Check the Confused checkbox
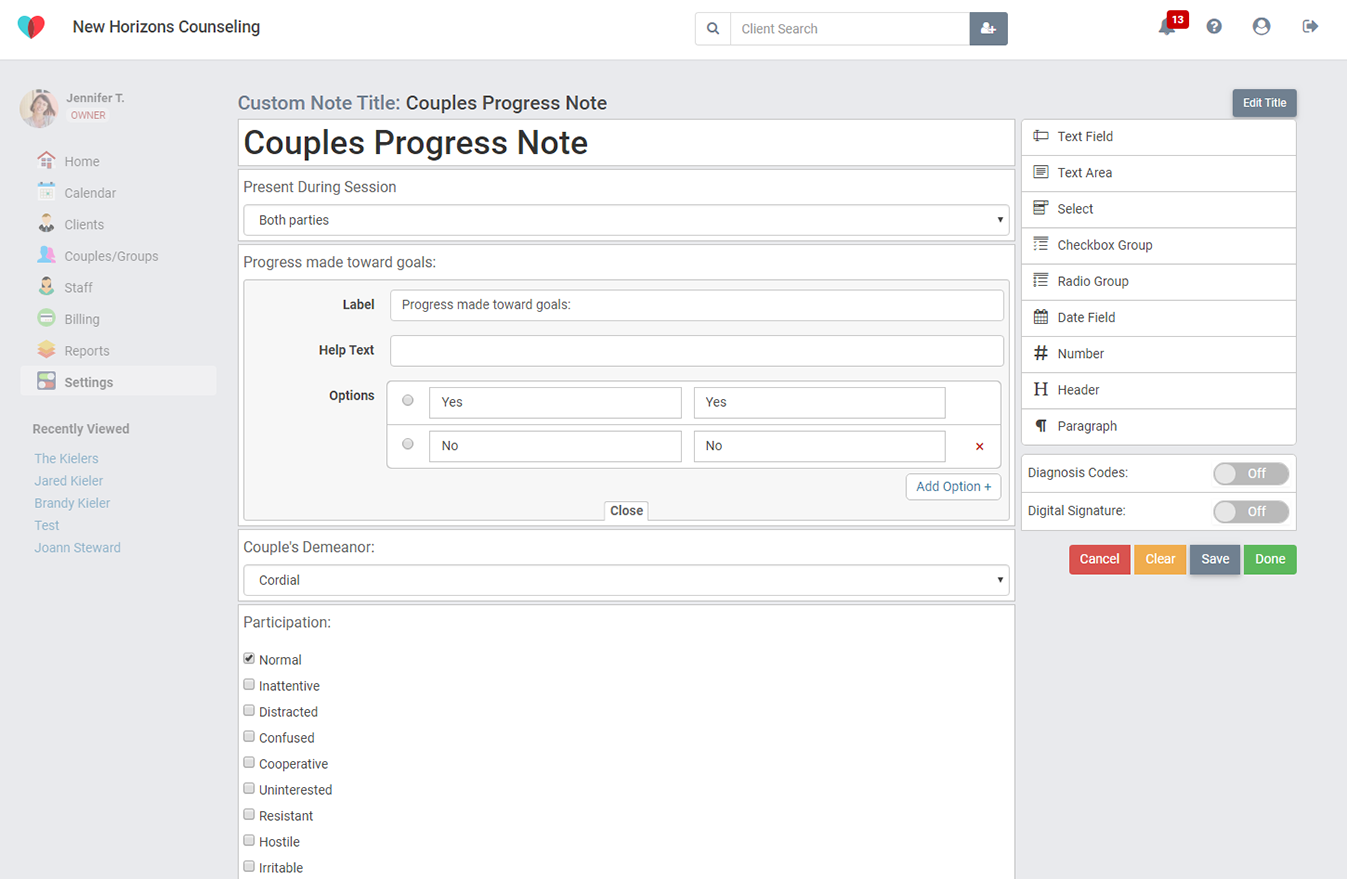This screenshot has height=879, width=1347. 249,736
